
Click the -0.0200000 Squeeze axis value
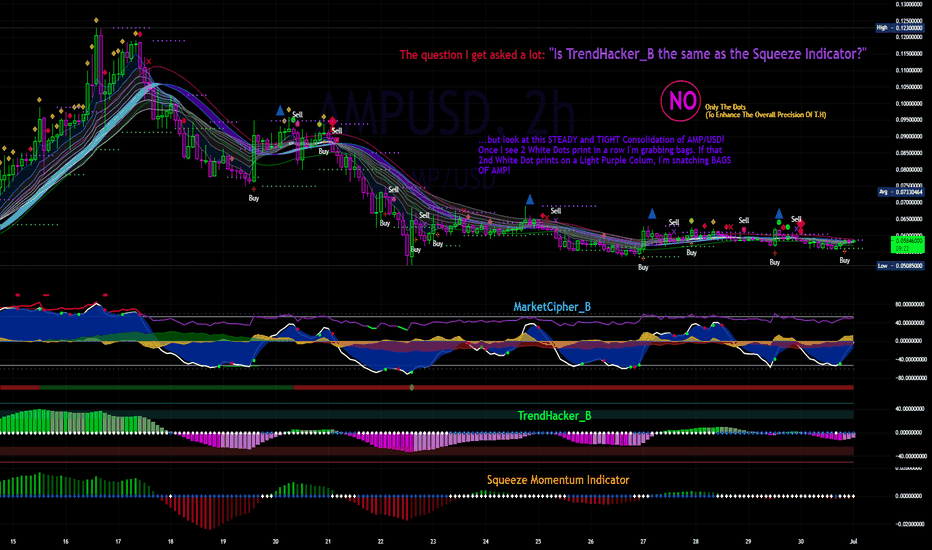(x=909, y=524)
